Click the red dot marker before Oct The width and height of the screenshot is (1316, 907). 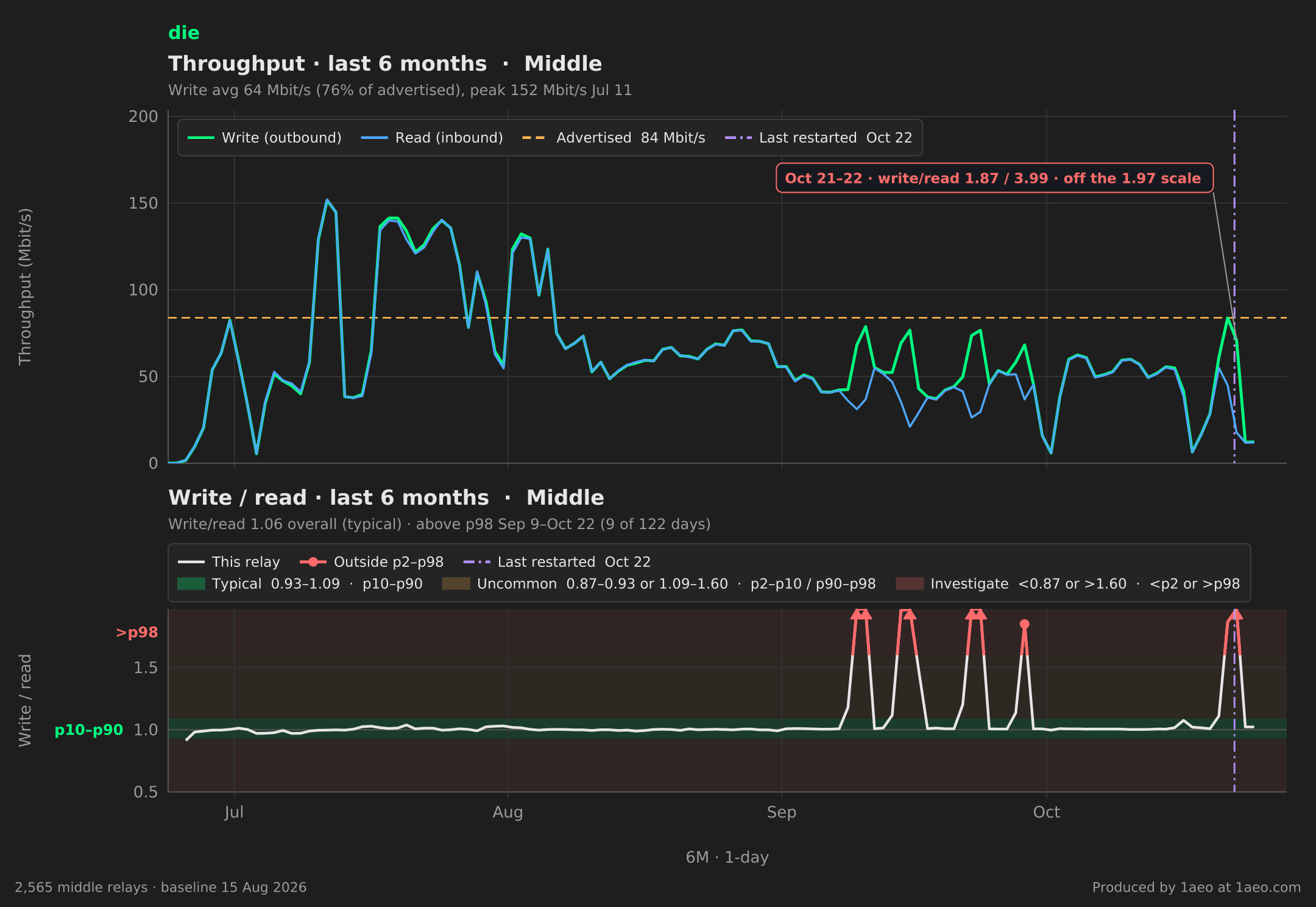(x=1024, y=624)
